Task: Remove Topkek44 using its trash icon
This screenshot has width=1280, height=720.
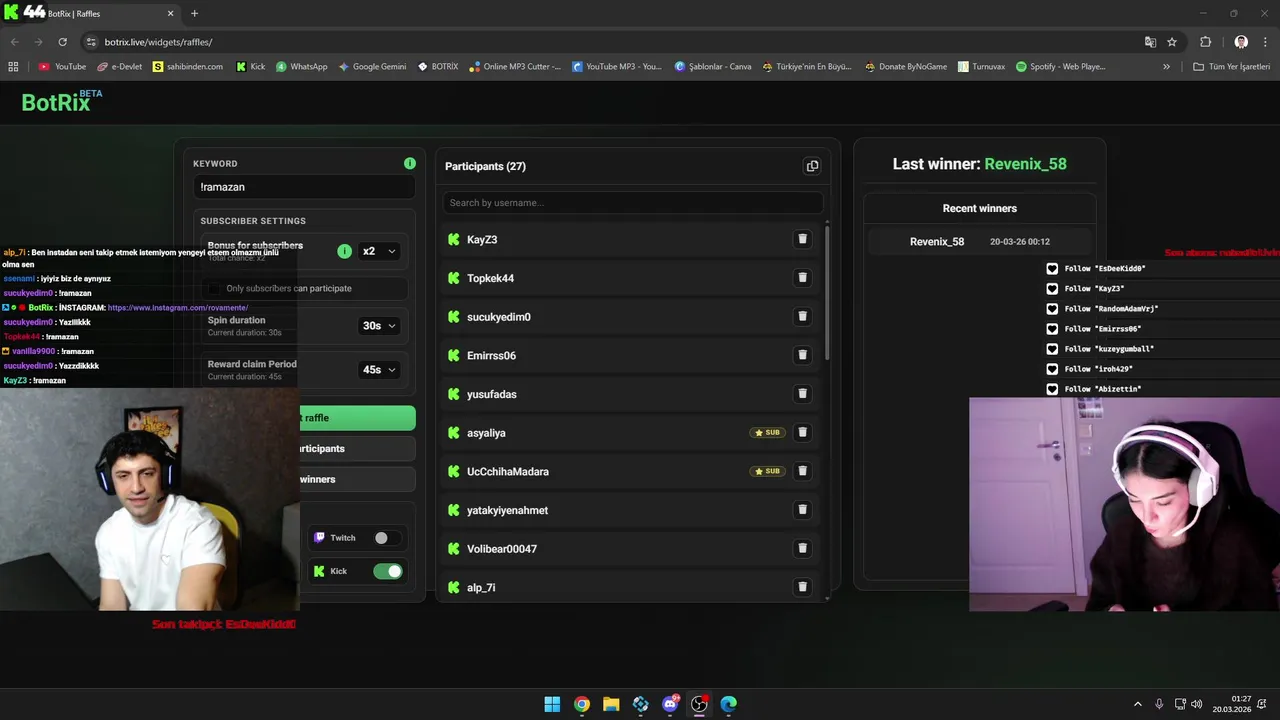Action: (x=802, y=278)
